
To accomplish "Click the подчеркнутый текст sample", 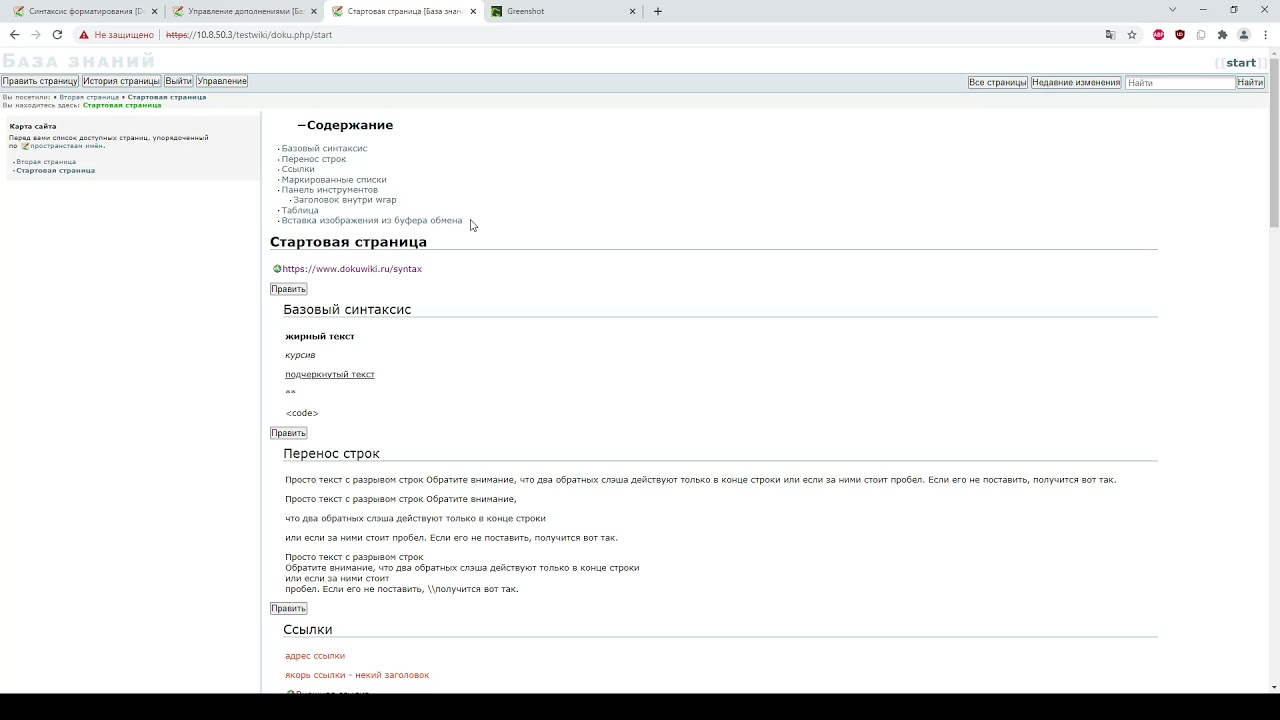I will click(x=330, y=374).
